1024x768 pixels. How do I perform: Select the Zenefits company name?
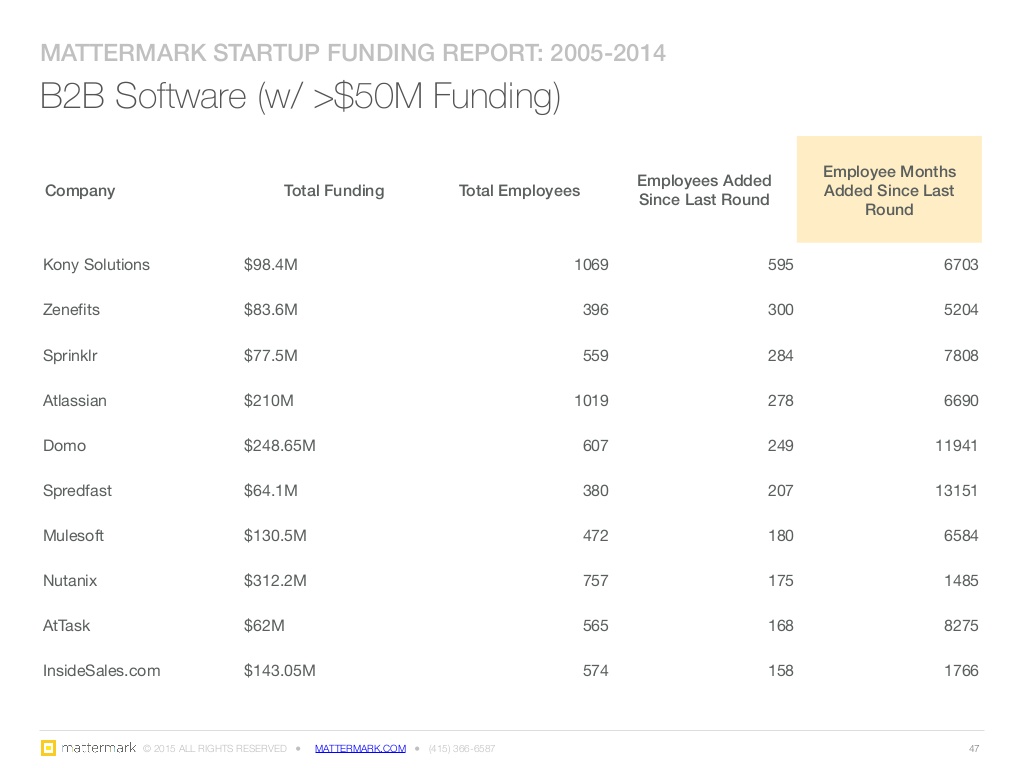(x=71, y=310)
